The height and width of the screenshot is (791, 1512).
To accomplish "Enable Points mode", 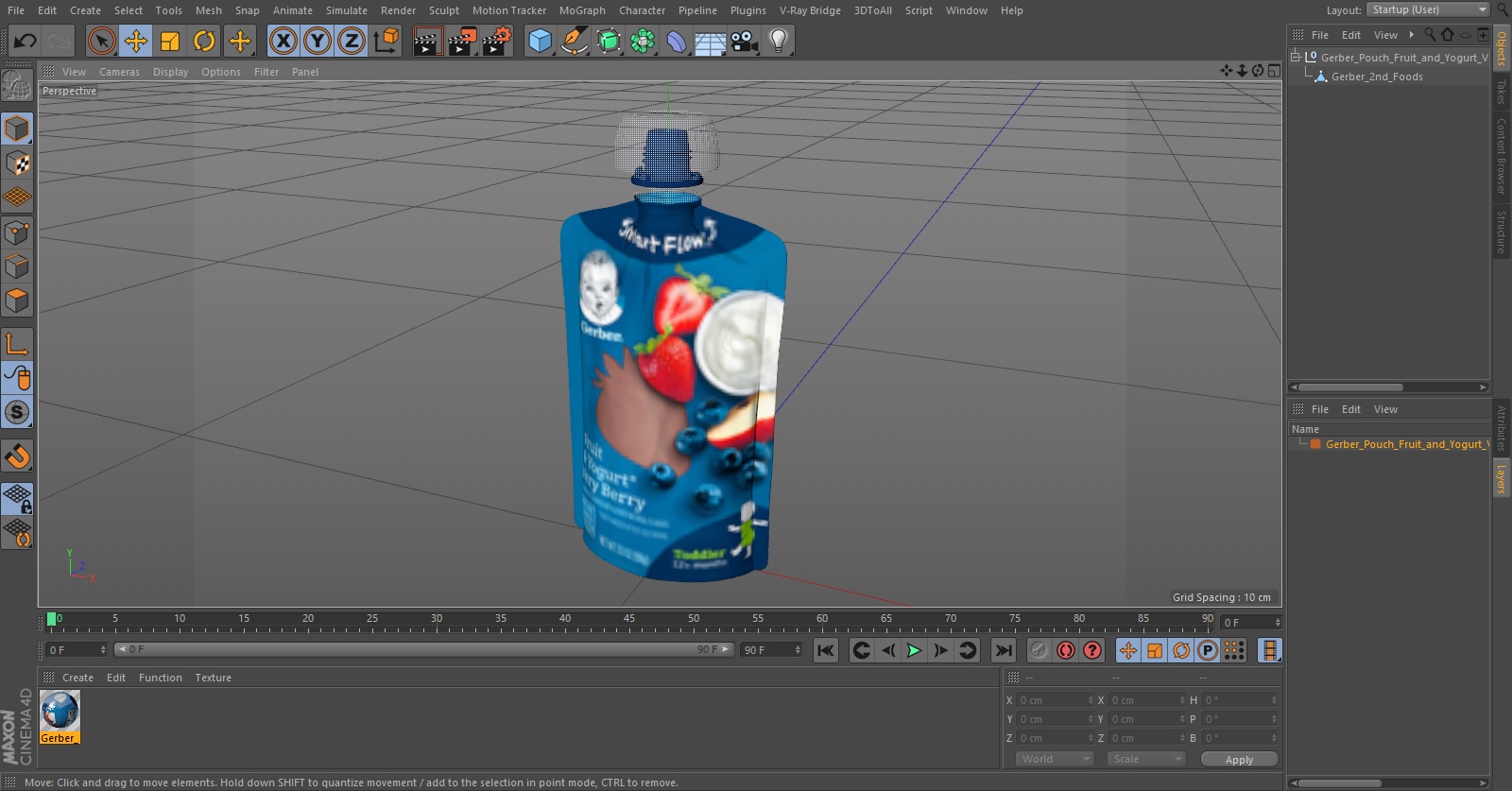I will point(17,232).
